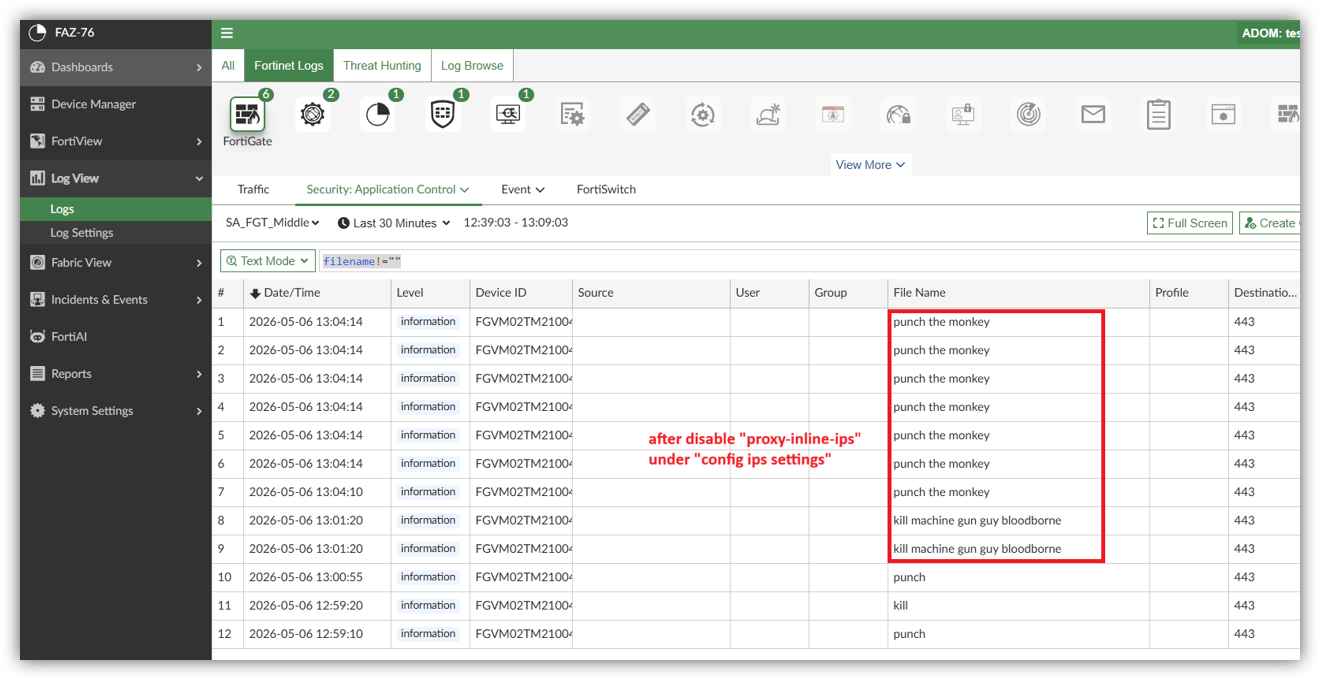The image size is (1320, 680).
Task: Select the Traffic log tab
Action: 253,189
